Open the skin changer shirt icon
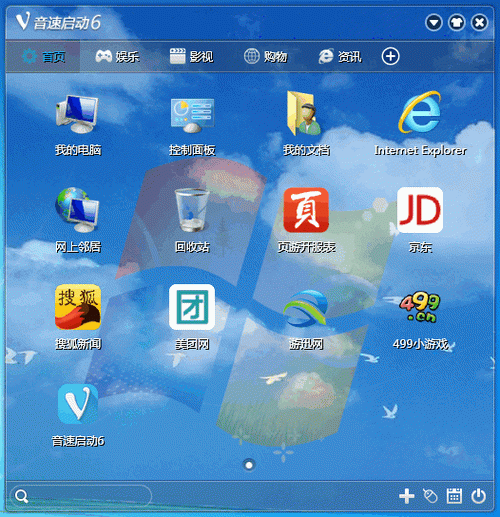 456,23
